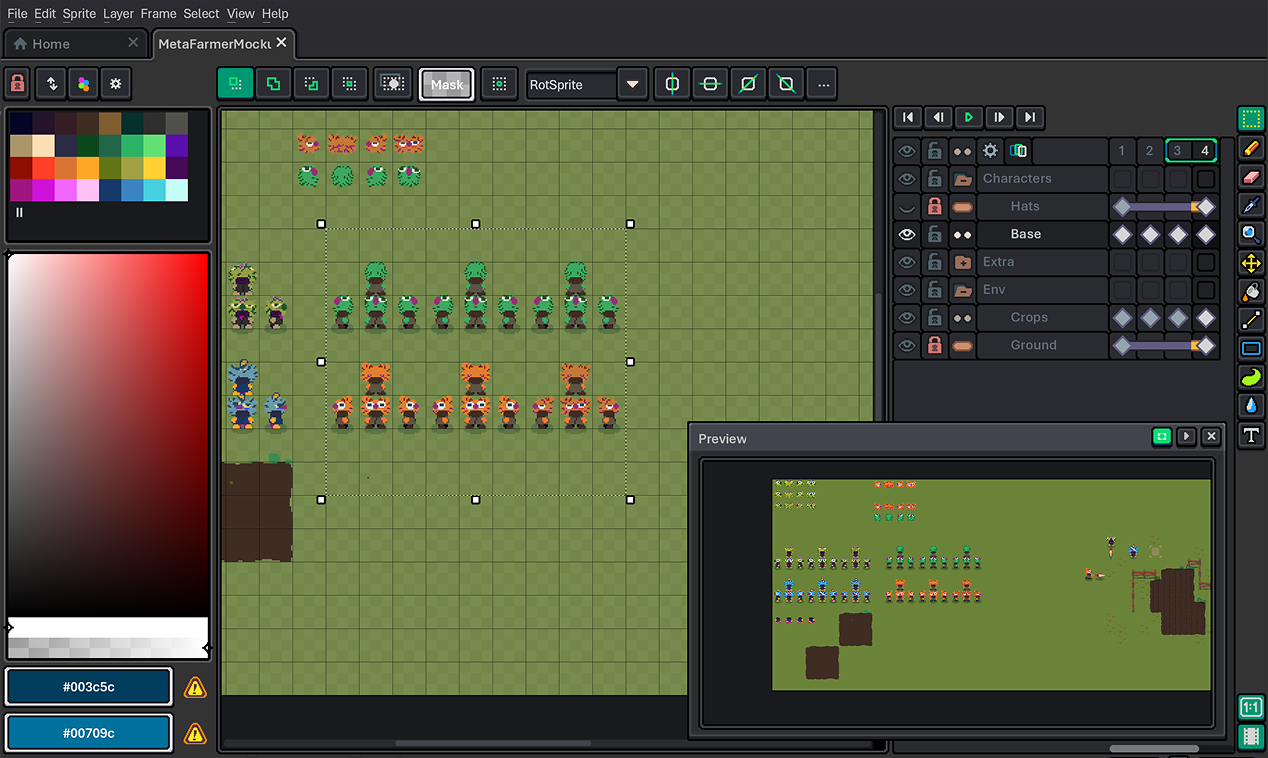Collapse the Characters layer group
This screenshot has height=758, width=1268.
[963, 179]
